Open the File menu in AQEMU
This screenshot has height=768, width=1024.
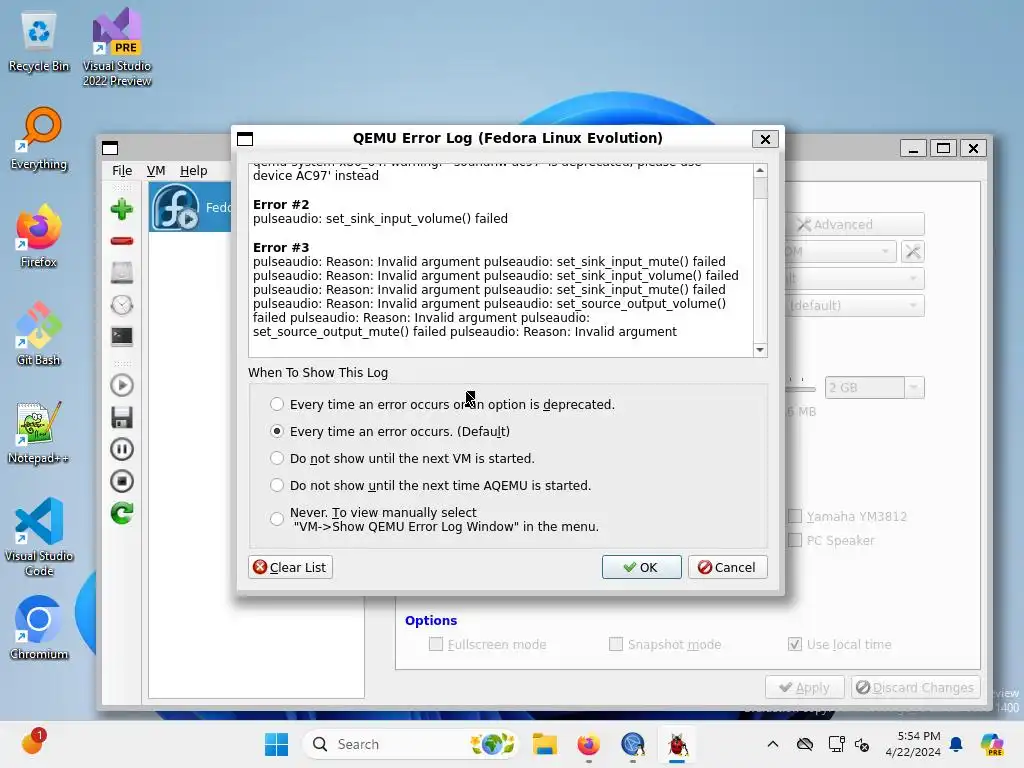(x=122, y=170)
